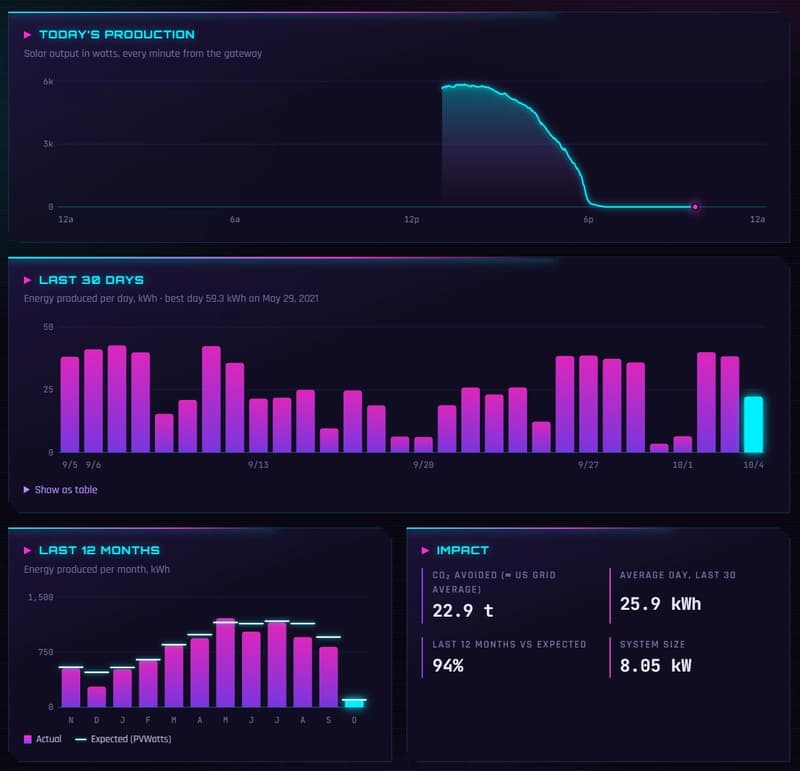The image size is (800, 771).
Task: Click the triangle icon beside Last 30 Days
Action: [28, 280]
